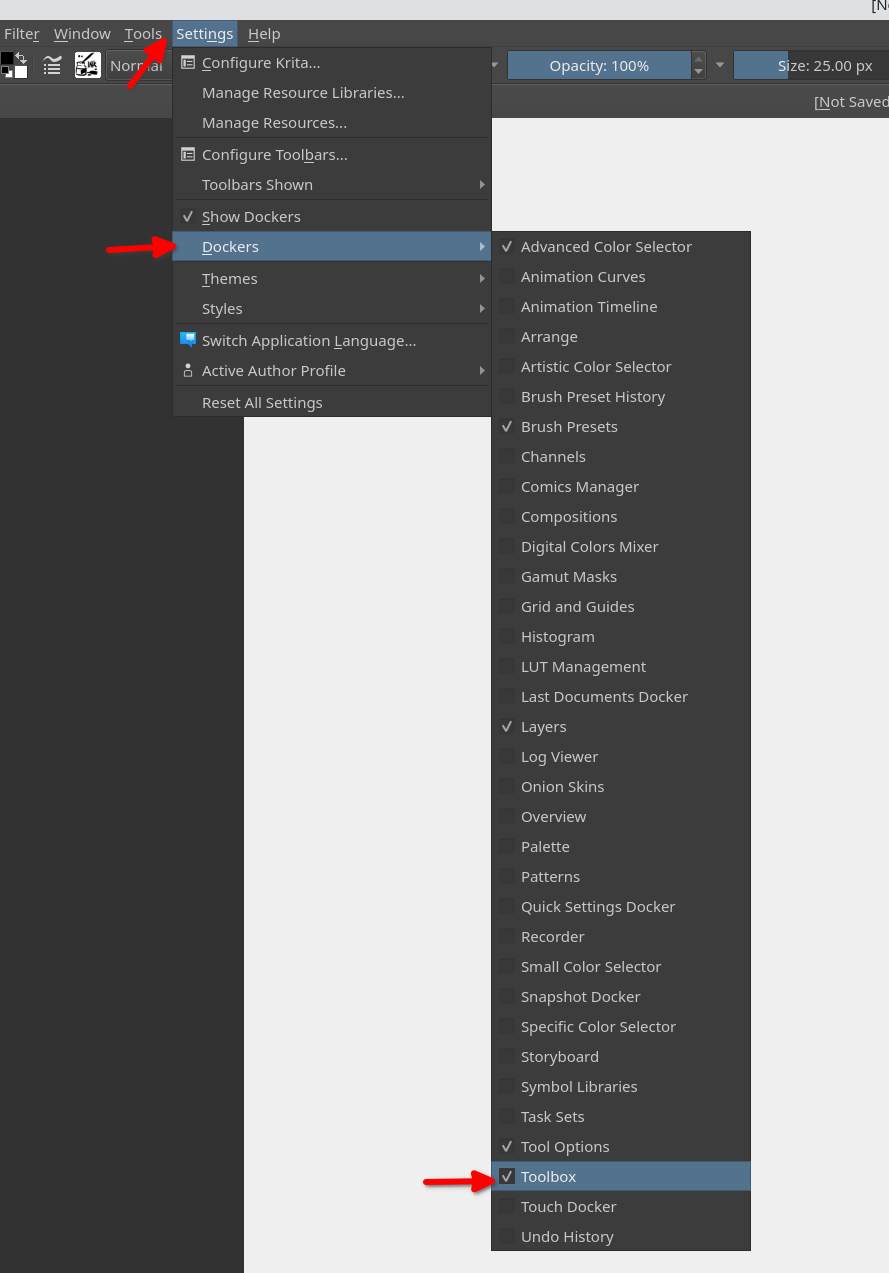Open the Normal blending mode dropdown
Image resolution: width=889 pixels, height=1273 pixels.
pyautogui.click(x=140, y=65)
